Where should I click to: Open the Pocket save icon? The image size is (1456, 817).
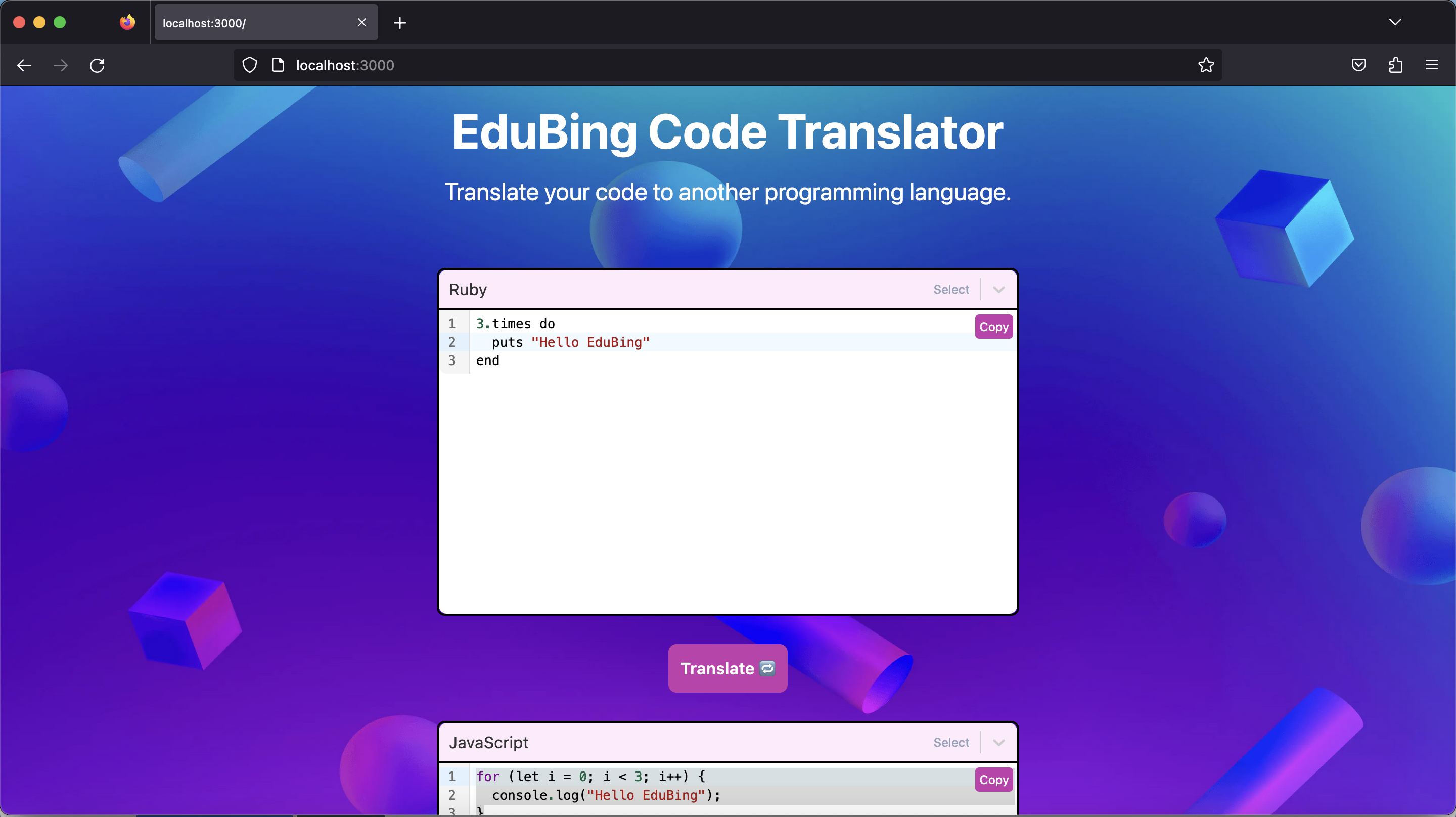click(1359, 65)
